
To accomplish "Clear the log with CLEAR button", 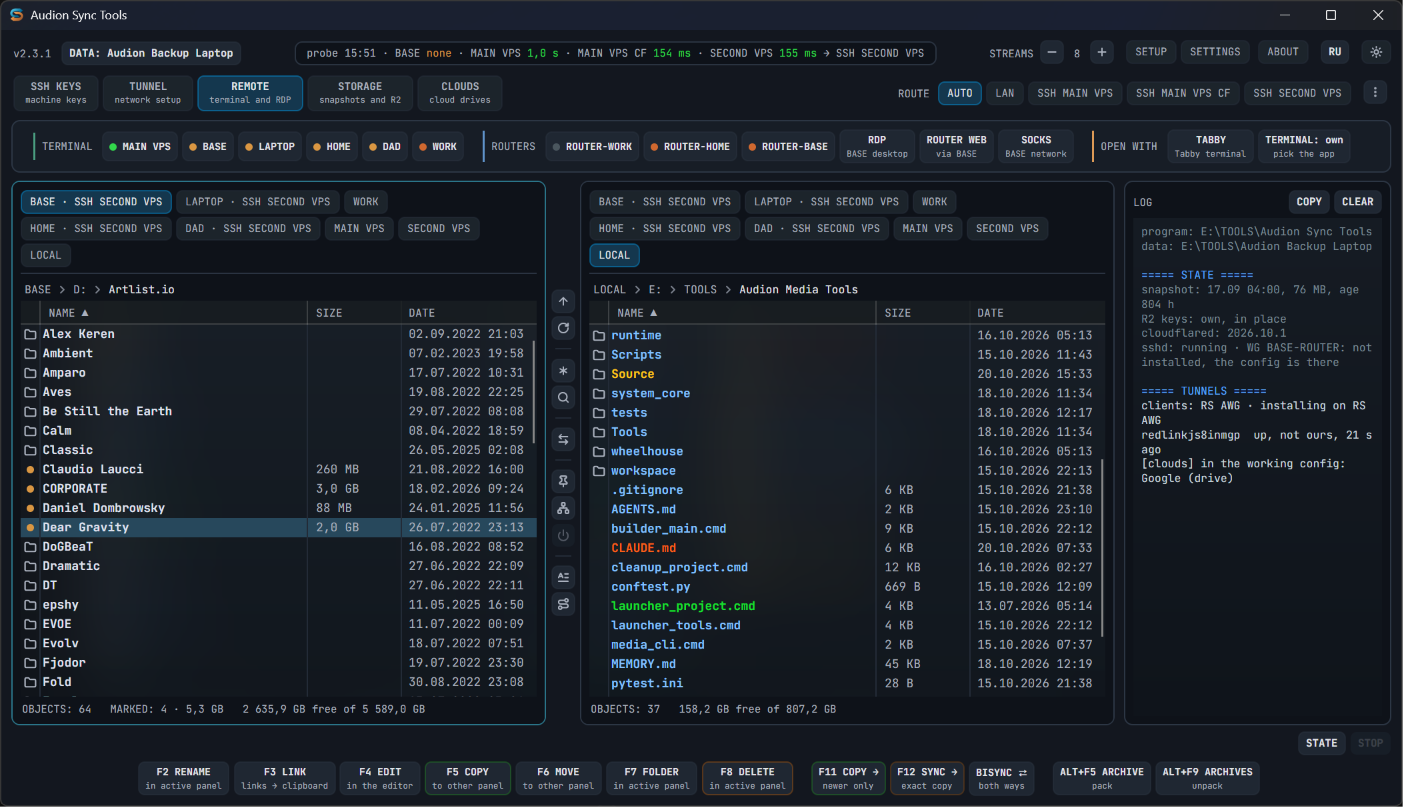I will (x=1357, y=202).
